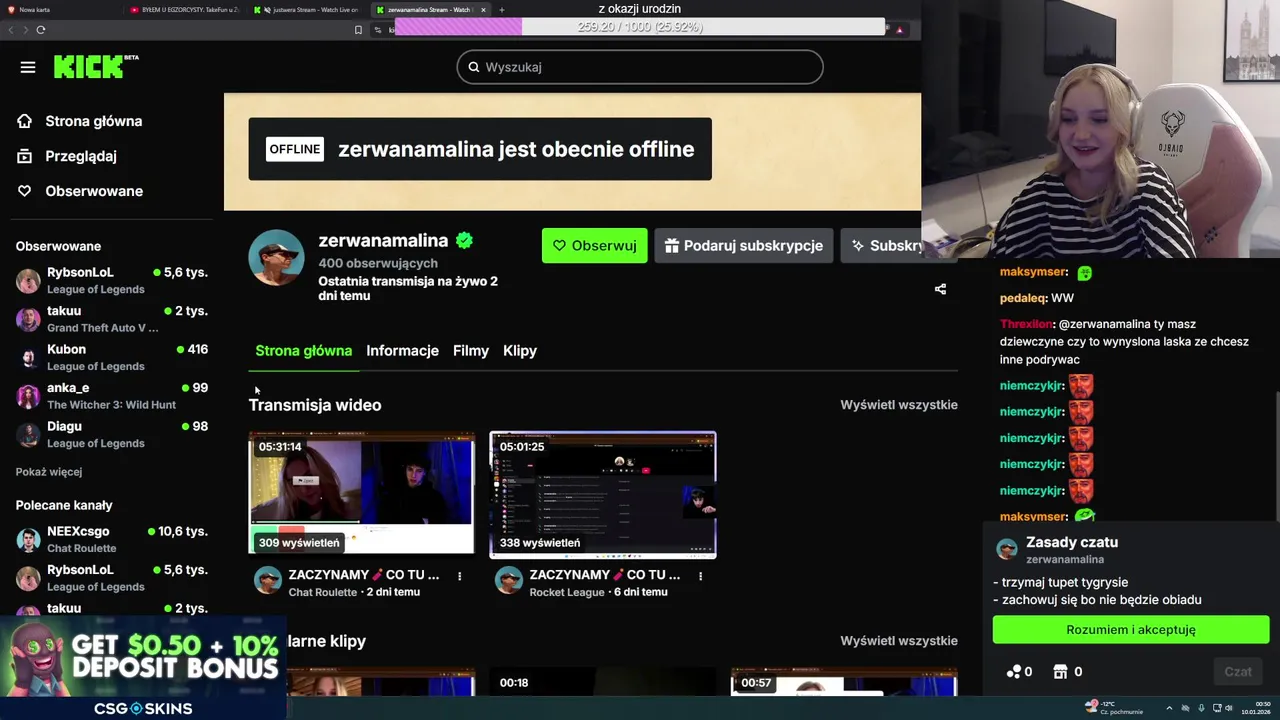Click username pedaleq in chat
This screenshot has height=720, width=1280.
pyautogui.click(x=1021, y=298)
